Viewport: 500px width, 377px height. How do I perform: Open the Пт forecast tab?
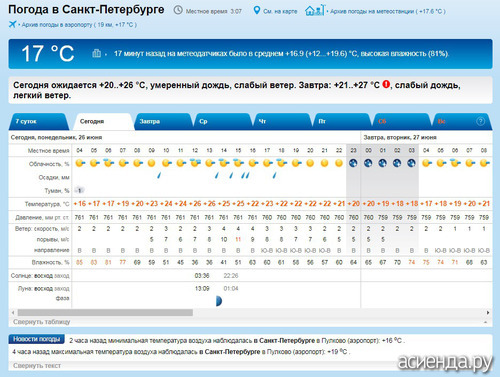(x=342, y=121)
